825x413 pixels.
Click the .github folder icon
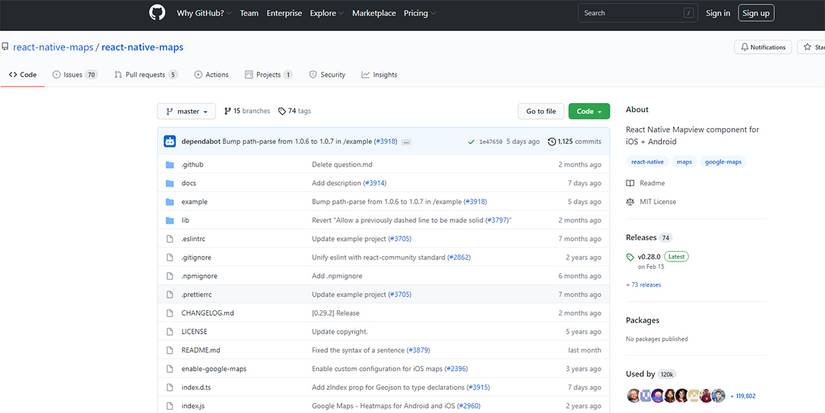[169, 164]
